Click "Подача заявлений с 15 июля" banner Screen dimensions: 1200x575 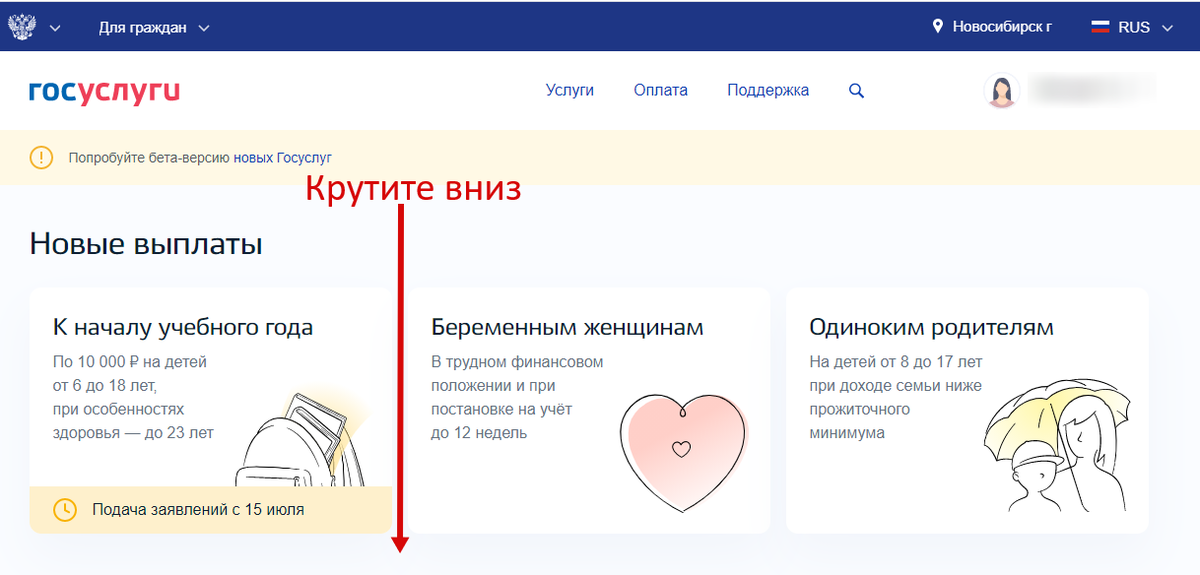pos(210,510)
